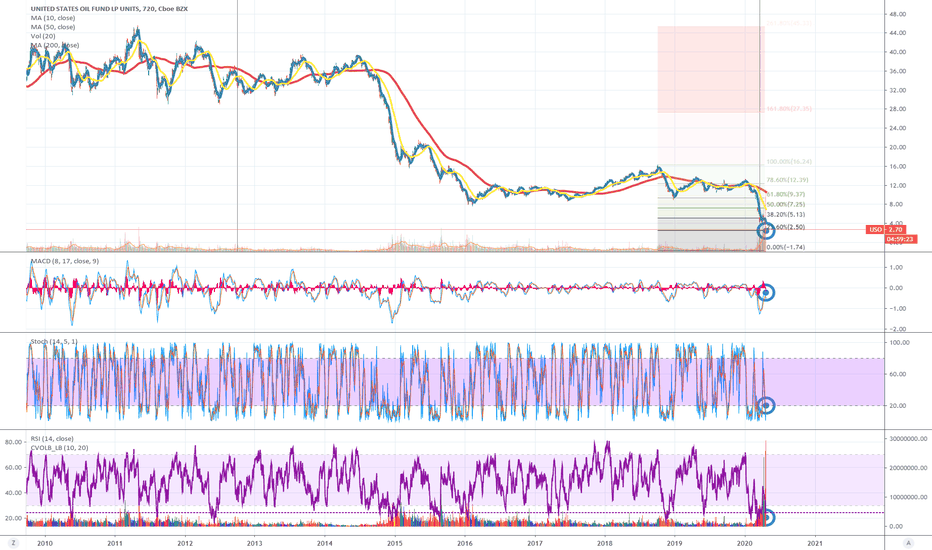Viewport: 932px width, 550px height.
Task: Click the 30000000.00 value on the volume axis
Action: 908,439
